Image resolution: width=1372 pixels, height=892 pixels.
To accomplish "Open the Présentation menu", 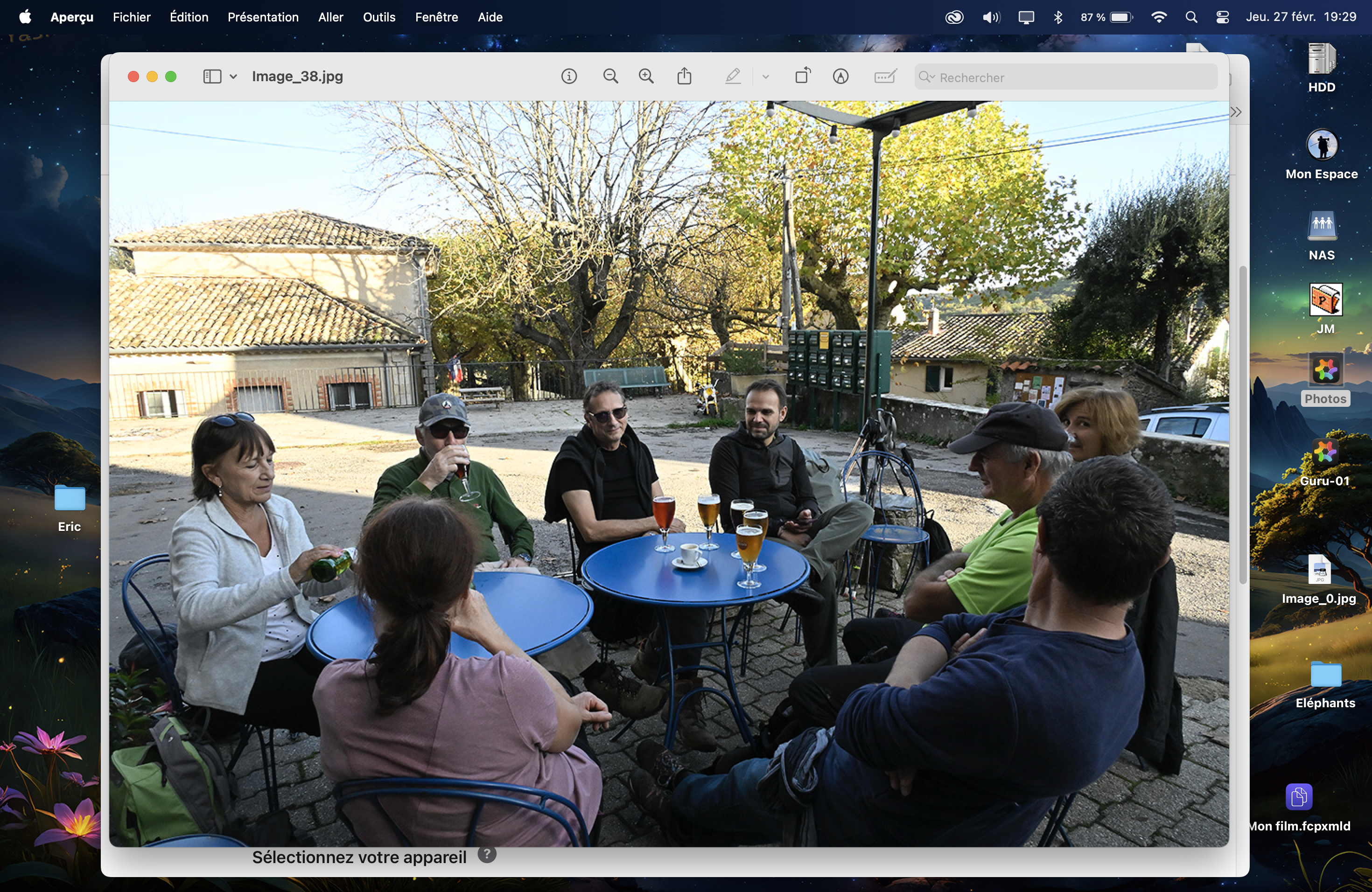I will pos(263,17).
